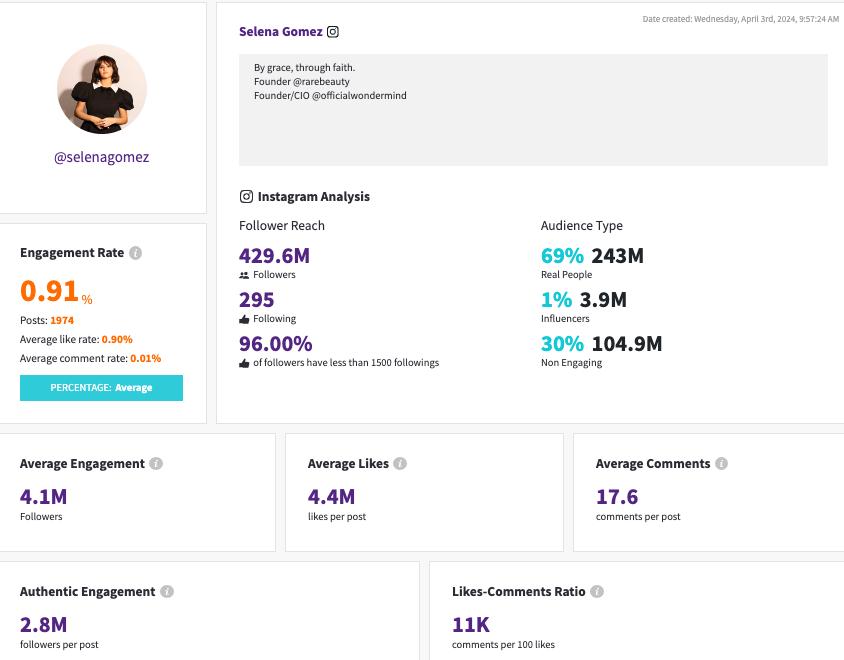Click the Follower Reach heading
The image size is (844, 660).
[x=282, y=226]
